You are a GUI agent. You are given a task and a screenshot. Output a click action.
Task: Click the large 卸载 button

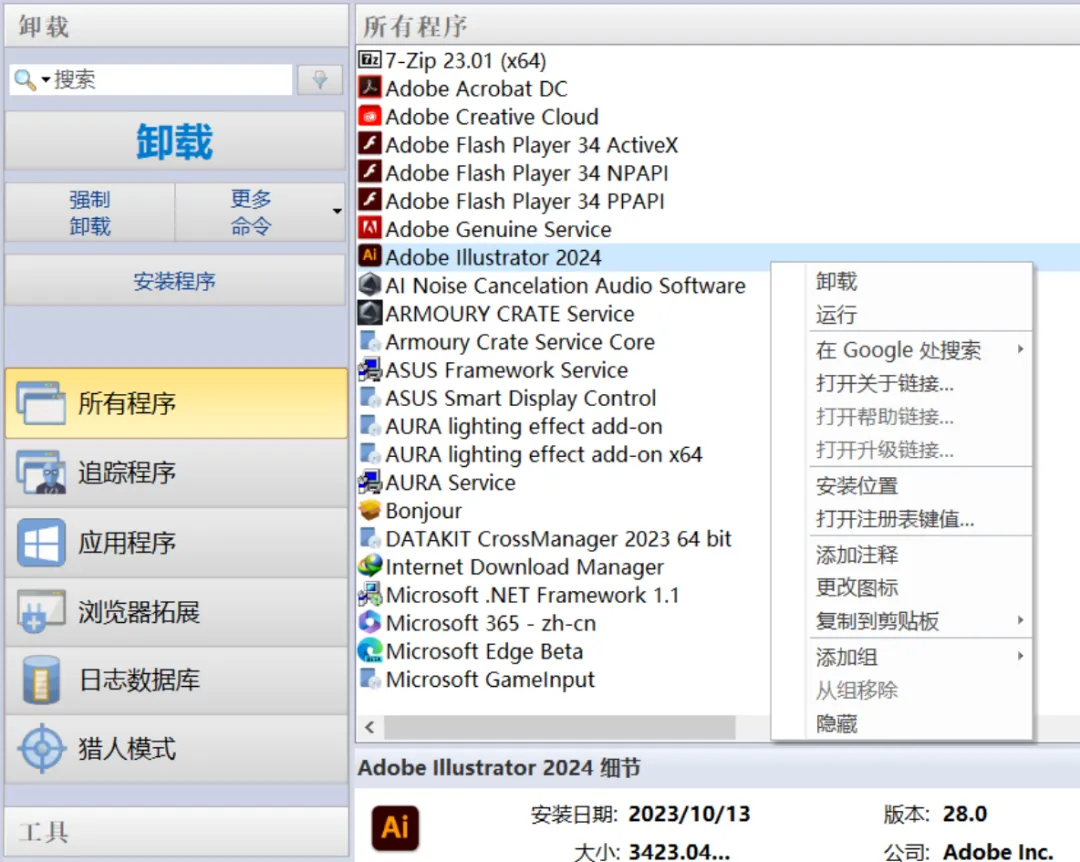click(175, 141)
